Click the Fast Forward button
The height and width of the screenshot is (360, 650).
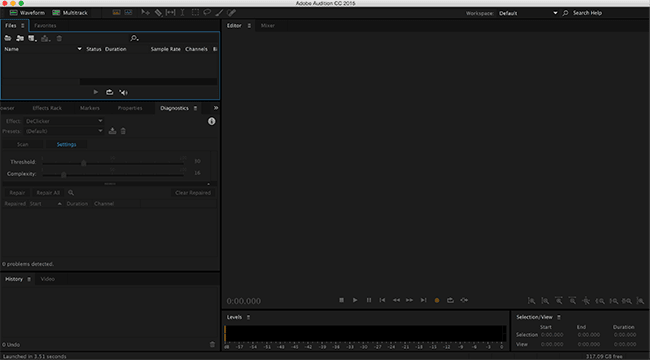pos(410,300)
